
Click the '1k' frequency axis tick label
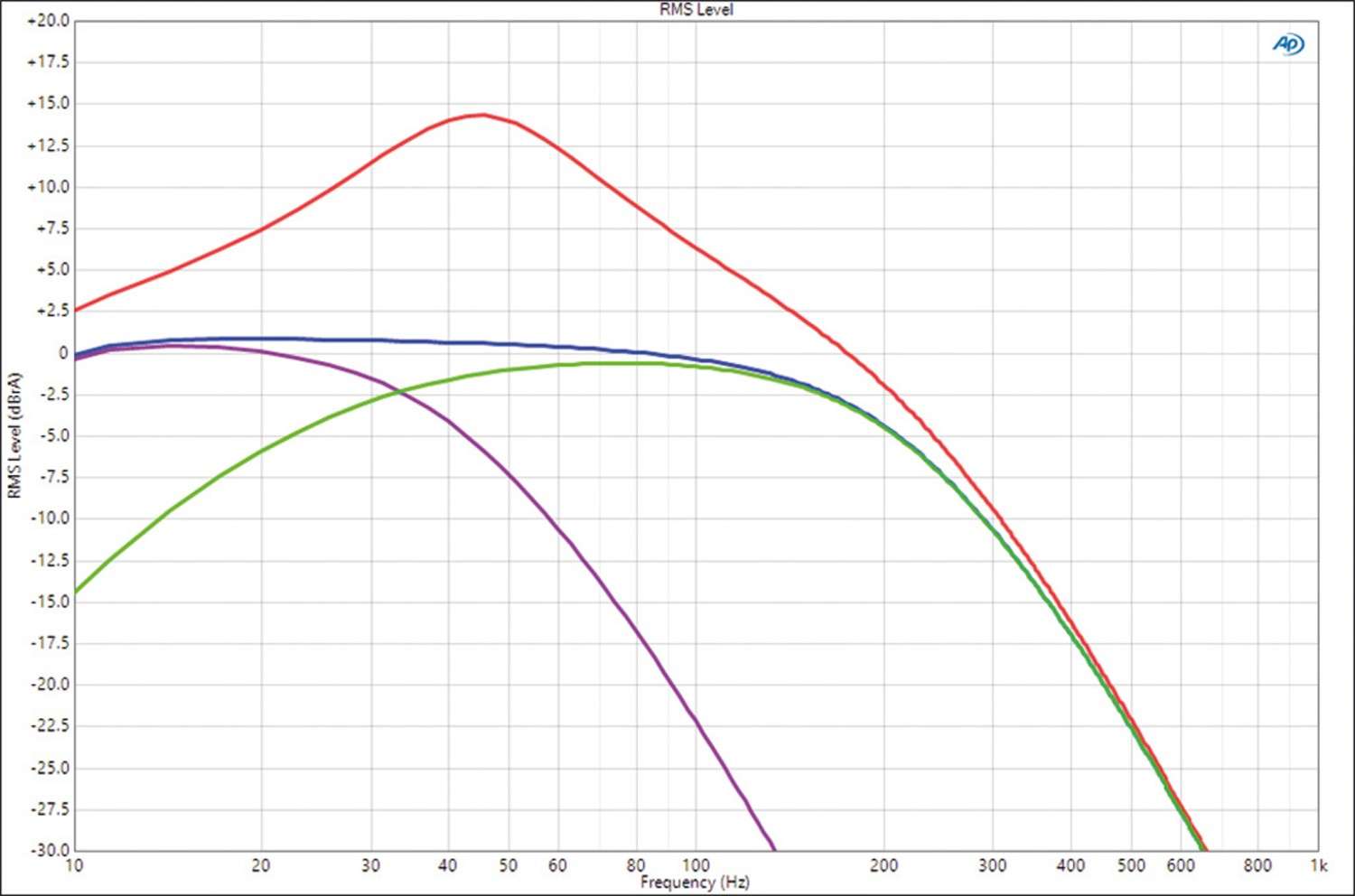[x=1319, y=865]
